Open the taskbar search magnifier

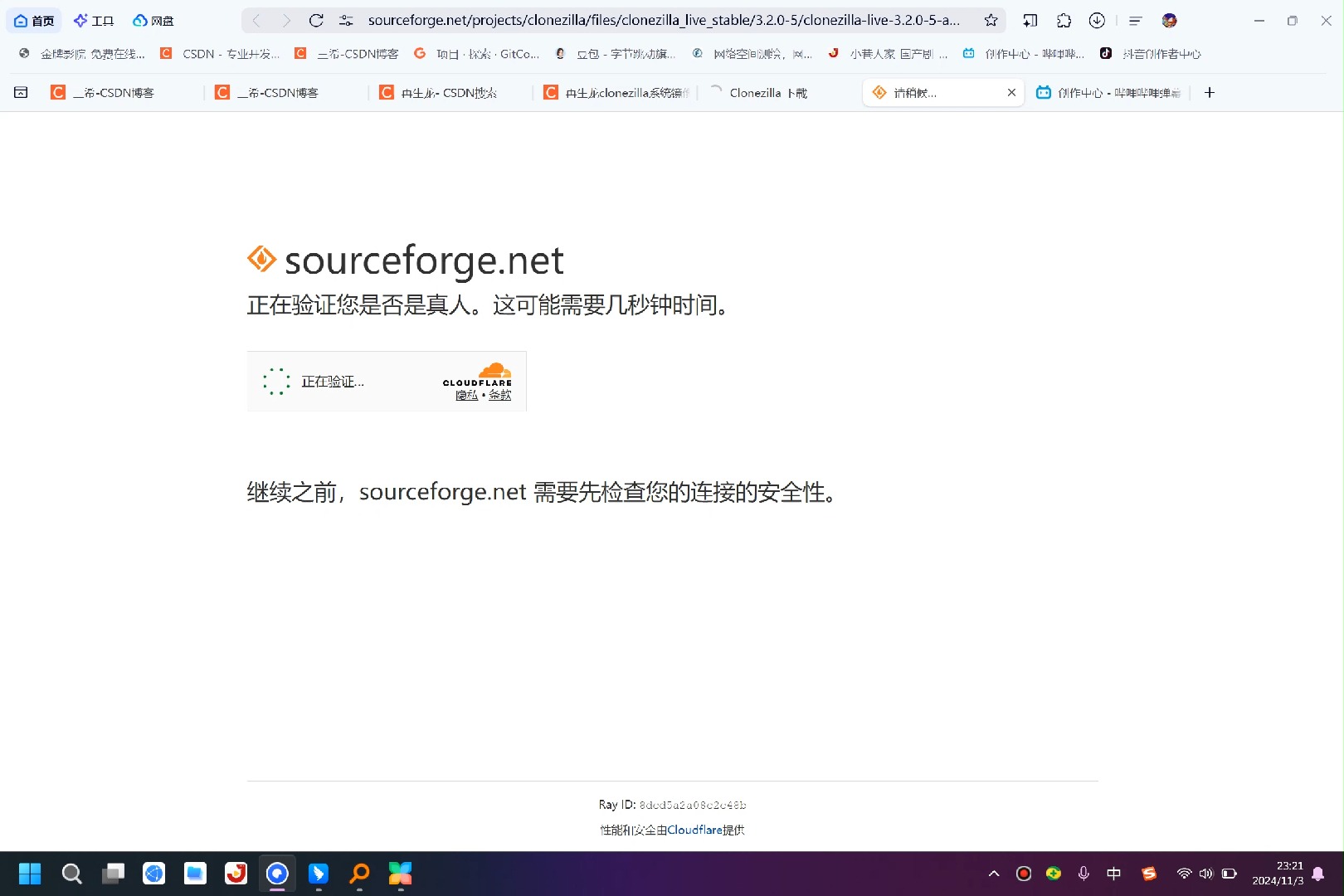(71, 874)
